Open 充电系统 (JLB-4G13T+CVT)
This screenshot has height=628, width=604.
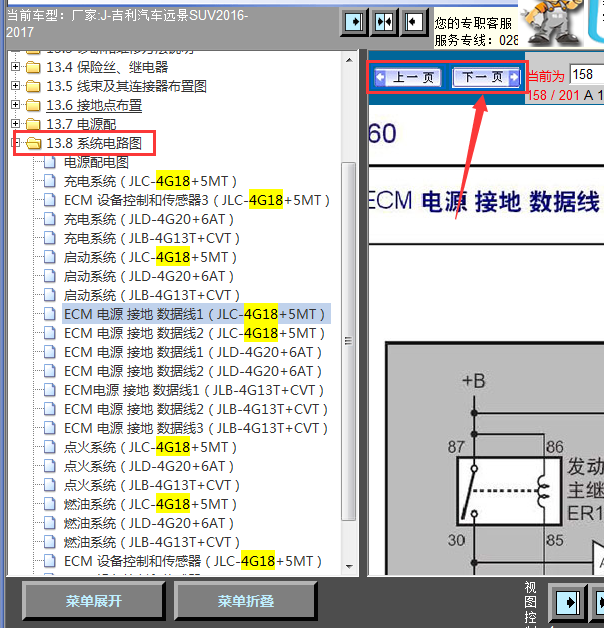[152, 238]
